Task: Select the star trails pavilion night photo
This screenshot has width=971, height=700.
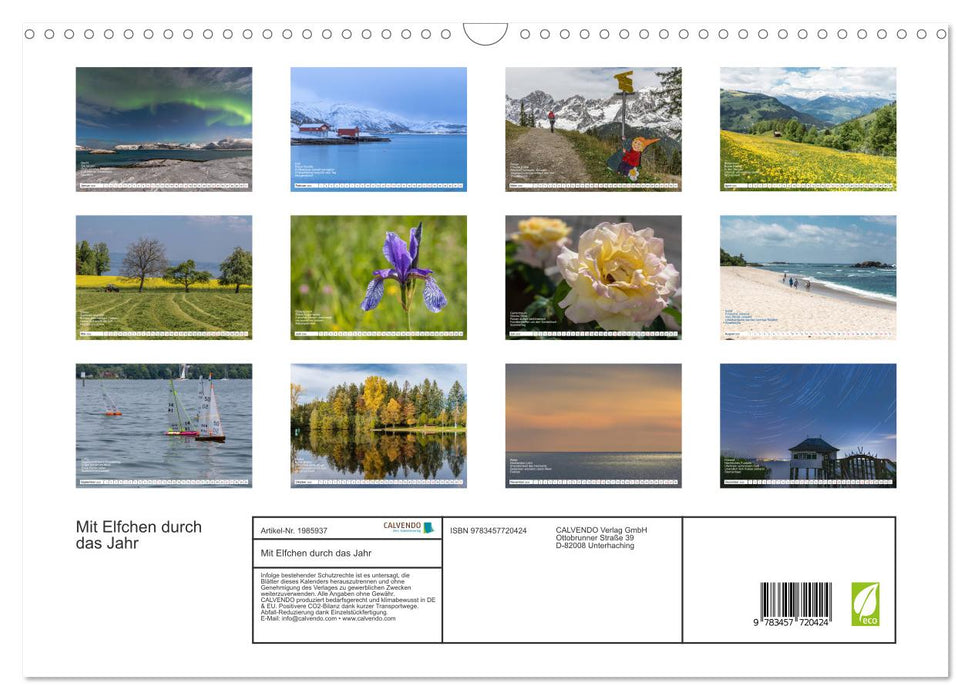Action: coord(807,425)
